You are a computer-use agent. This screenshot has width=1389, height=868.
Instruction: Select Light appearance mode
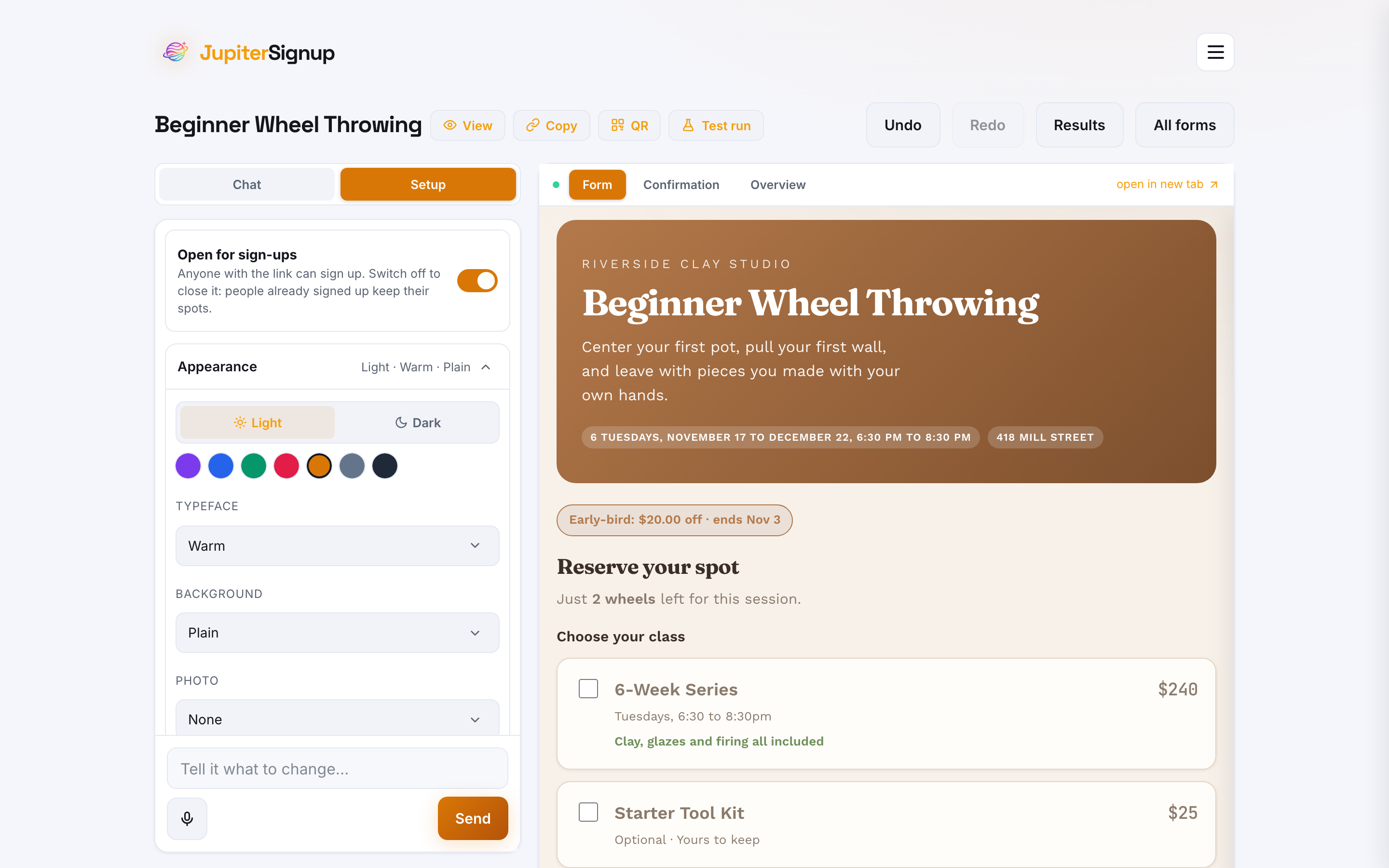[x=257, y=422]
